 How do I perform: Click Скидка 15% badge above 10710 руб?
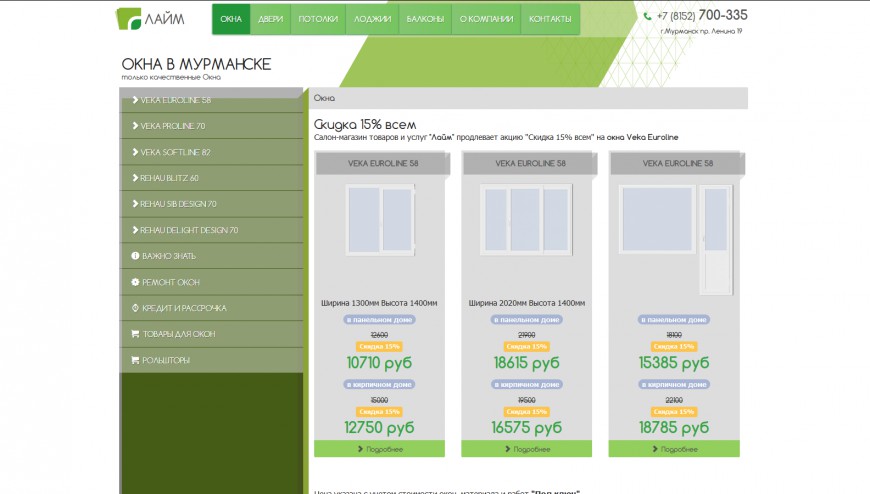point(380,346)
